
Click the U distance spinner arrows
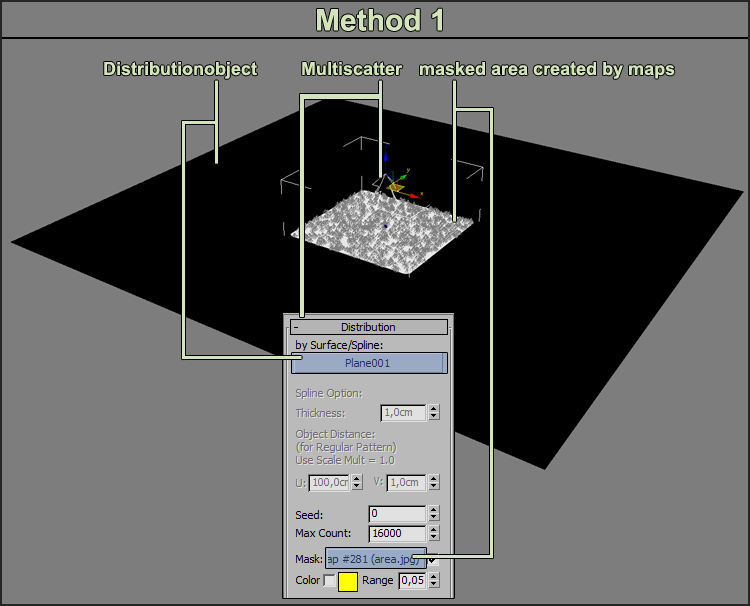coord(358,483)
